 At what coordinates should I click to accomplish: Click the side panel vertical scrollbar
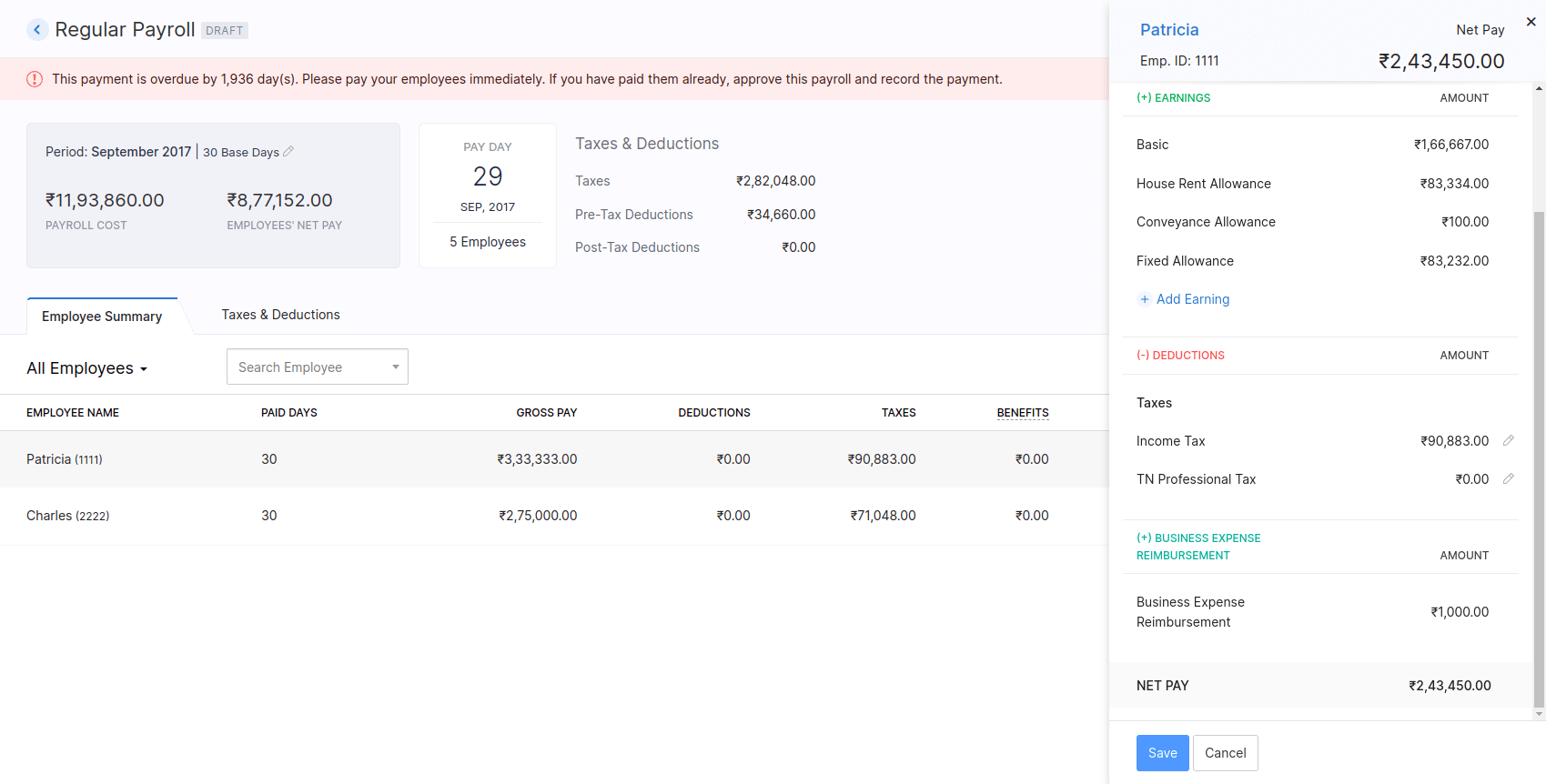1539,455
